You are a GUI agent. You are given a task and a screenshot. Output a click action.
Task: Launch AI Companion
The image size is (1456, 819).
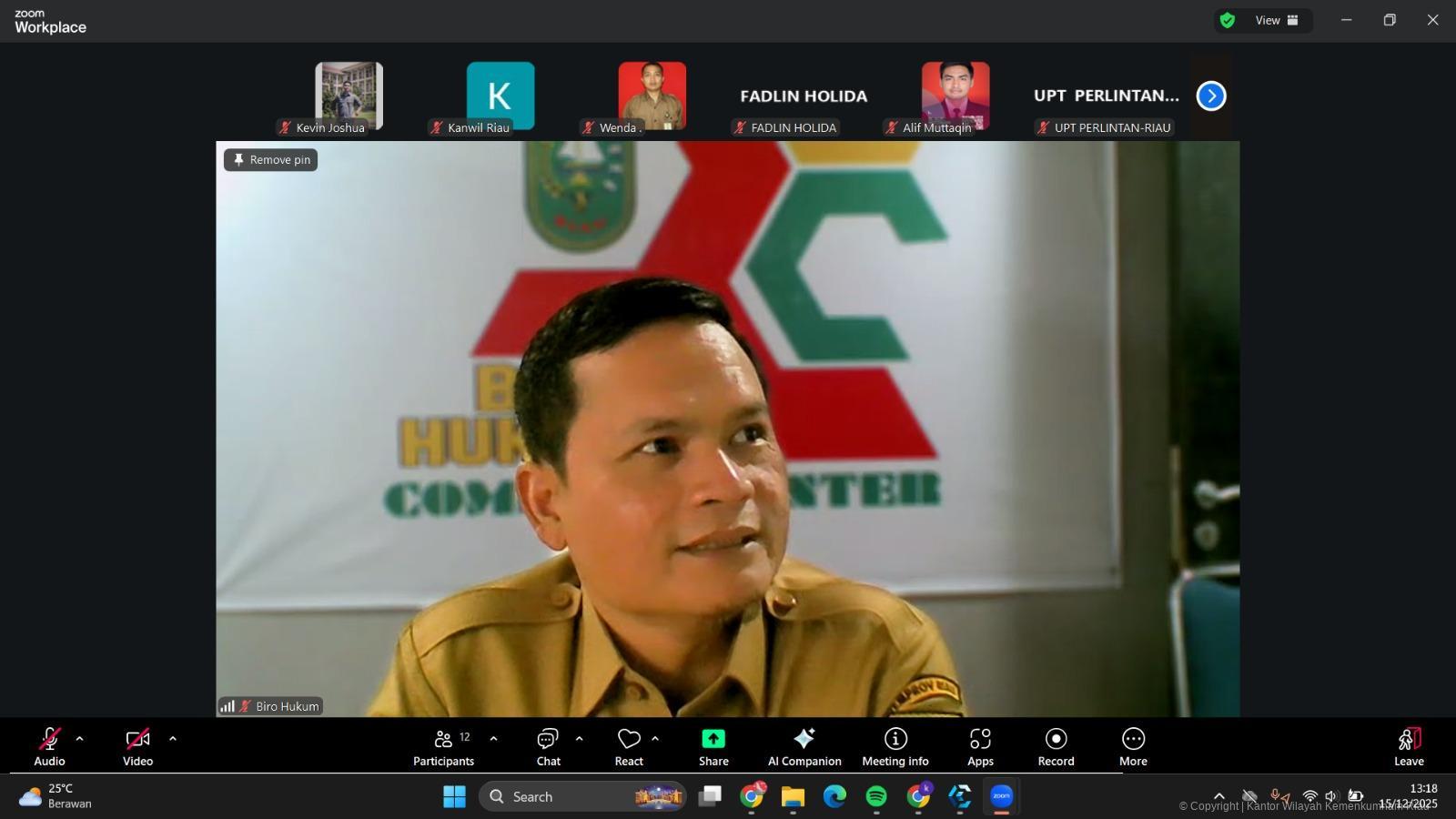(x=804, y=747)
